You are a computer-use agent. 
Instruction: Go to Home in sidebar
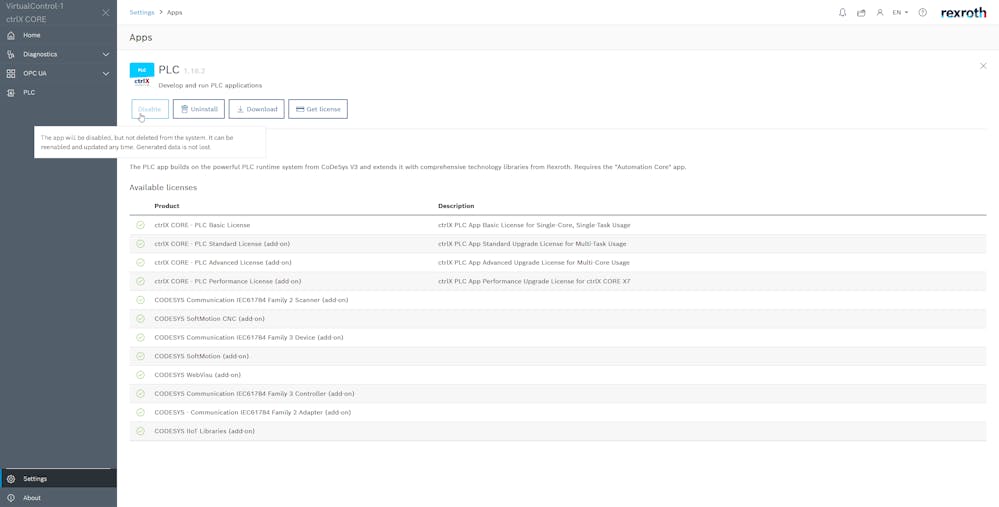point(32,35)
